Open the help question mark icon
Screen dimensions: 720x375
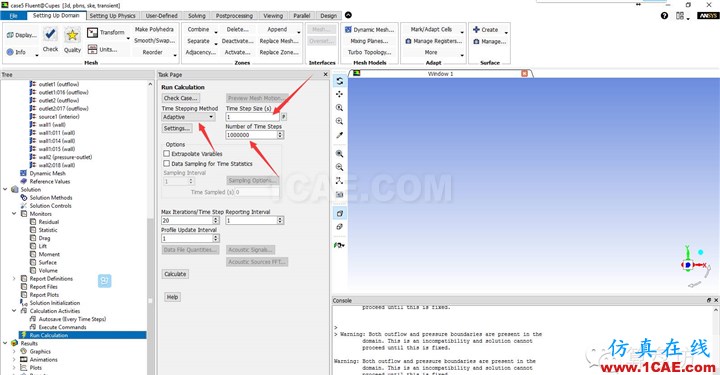click(664, 16)
